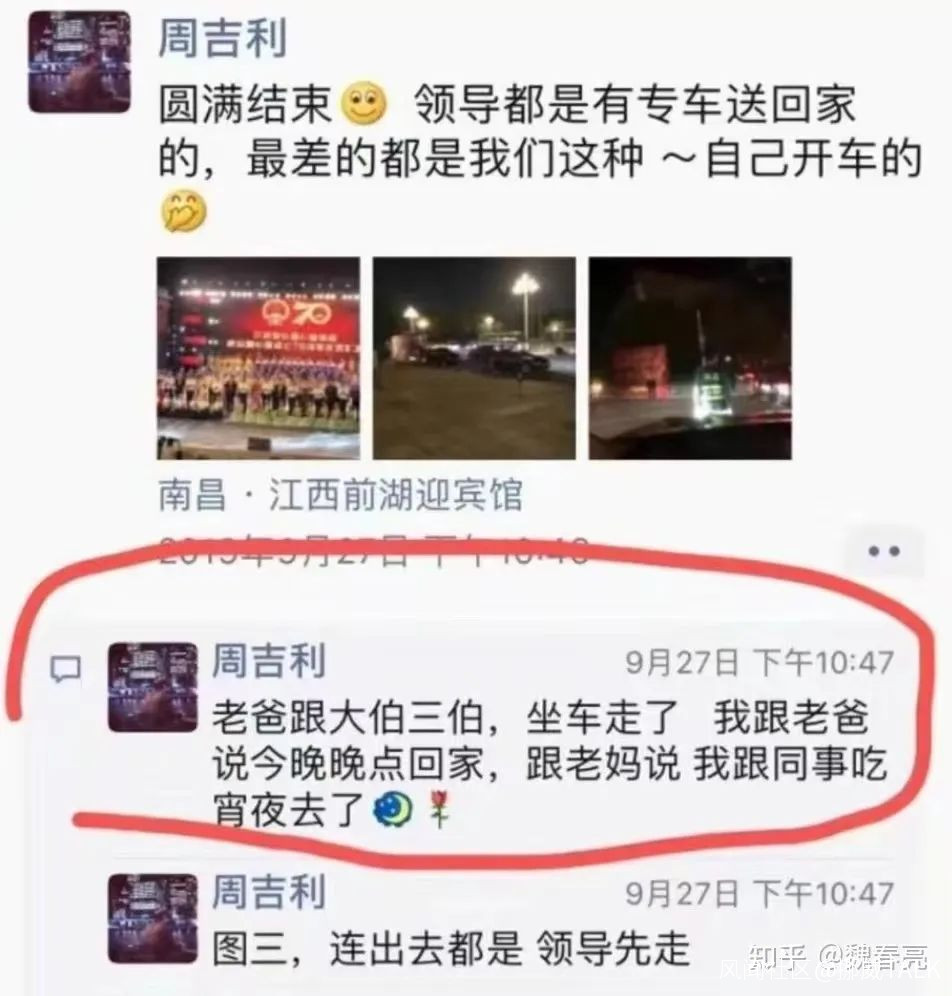
Task: Open avatar on first comment
Action: pyautogui.click(x=153, y=687)
